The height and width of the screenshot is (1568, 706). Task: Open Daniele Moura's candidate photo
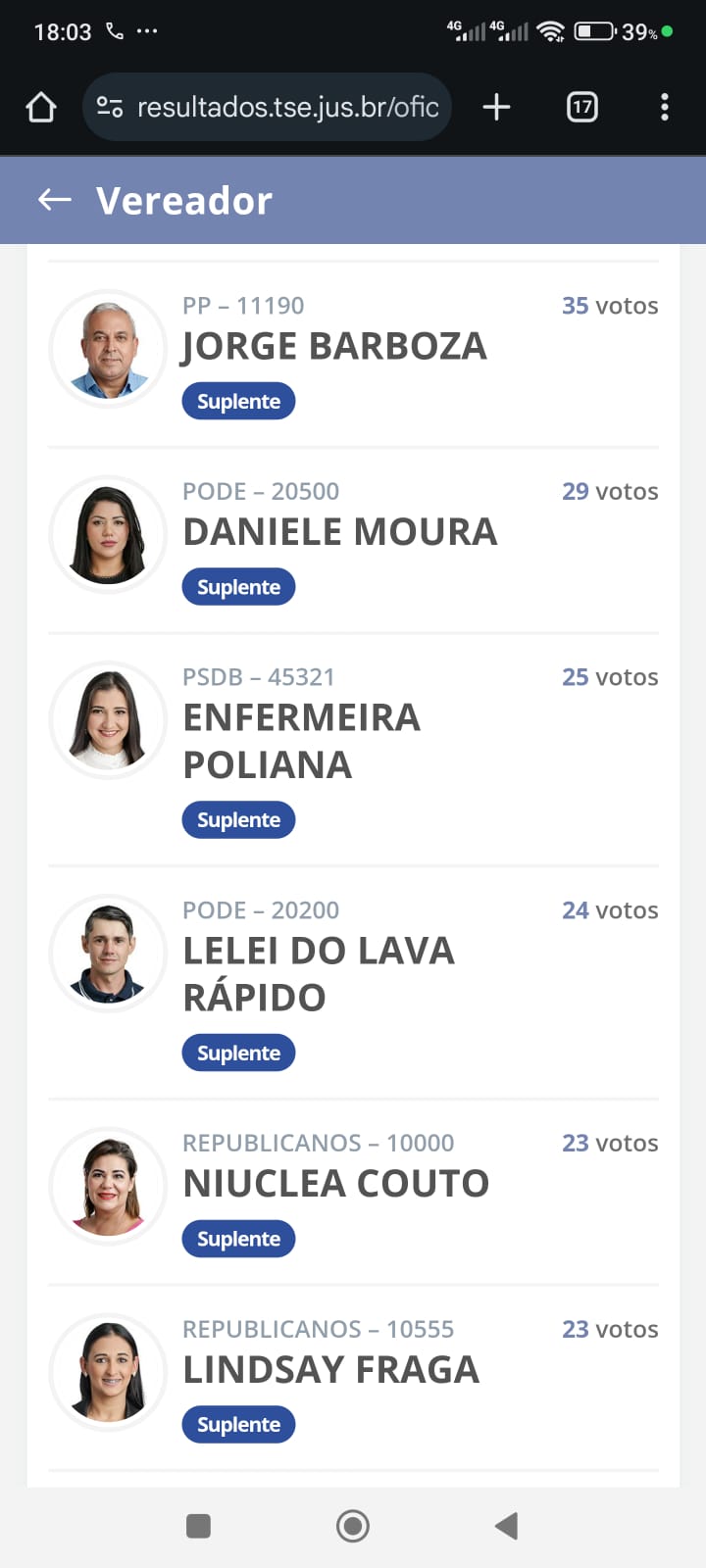[x=108, y=535]
